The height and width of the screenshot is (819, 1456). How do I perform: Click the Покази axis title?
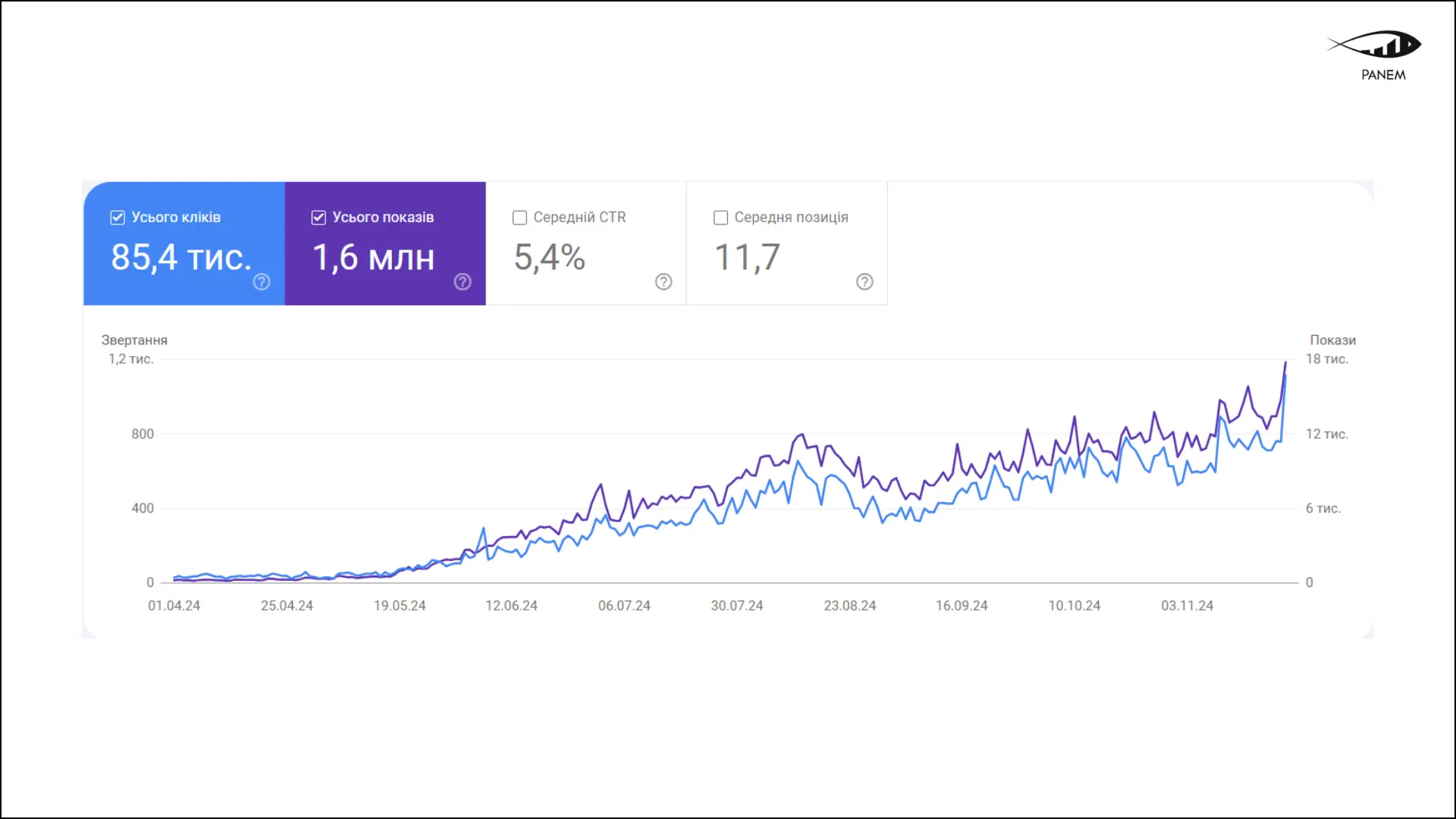1332,340
